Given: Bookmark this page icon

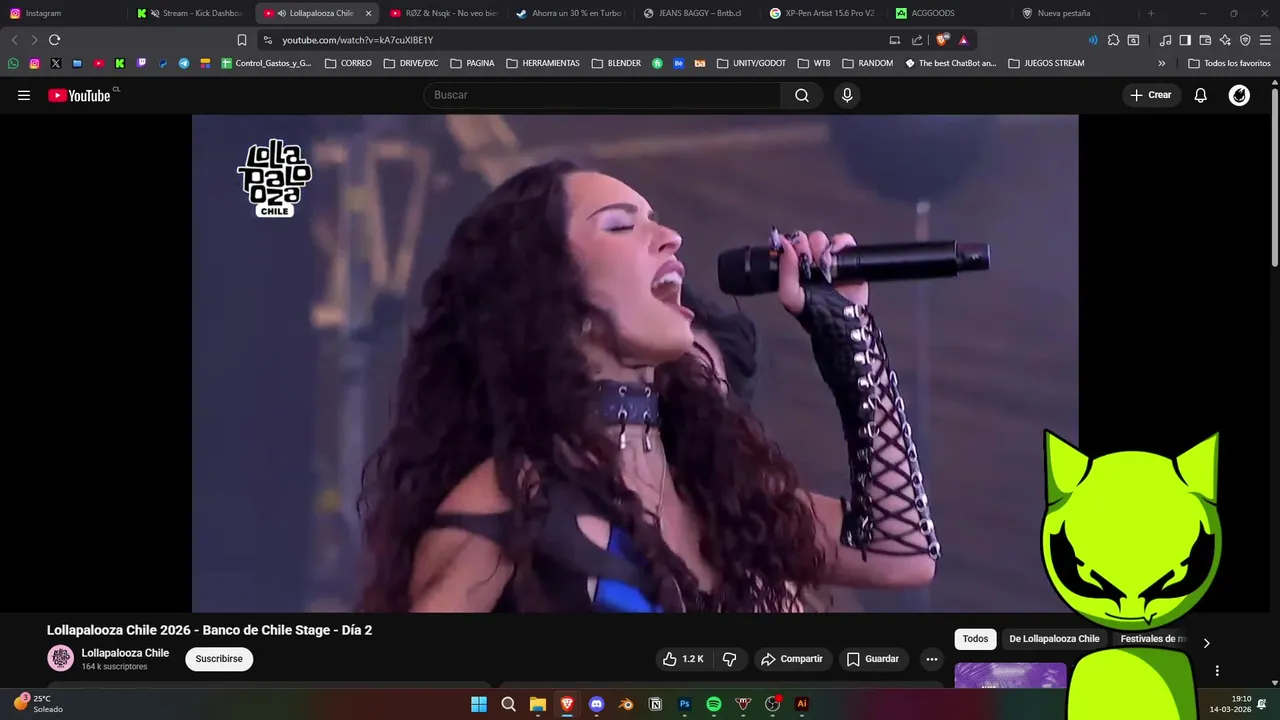Looking at the screenshot, I should click(x=241, y=40).
